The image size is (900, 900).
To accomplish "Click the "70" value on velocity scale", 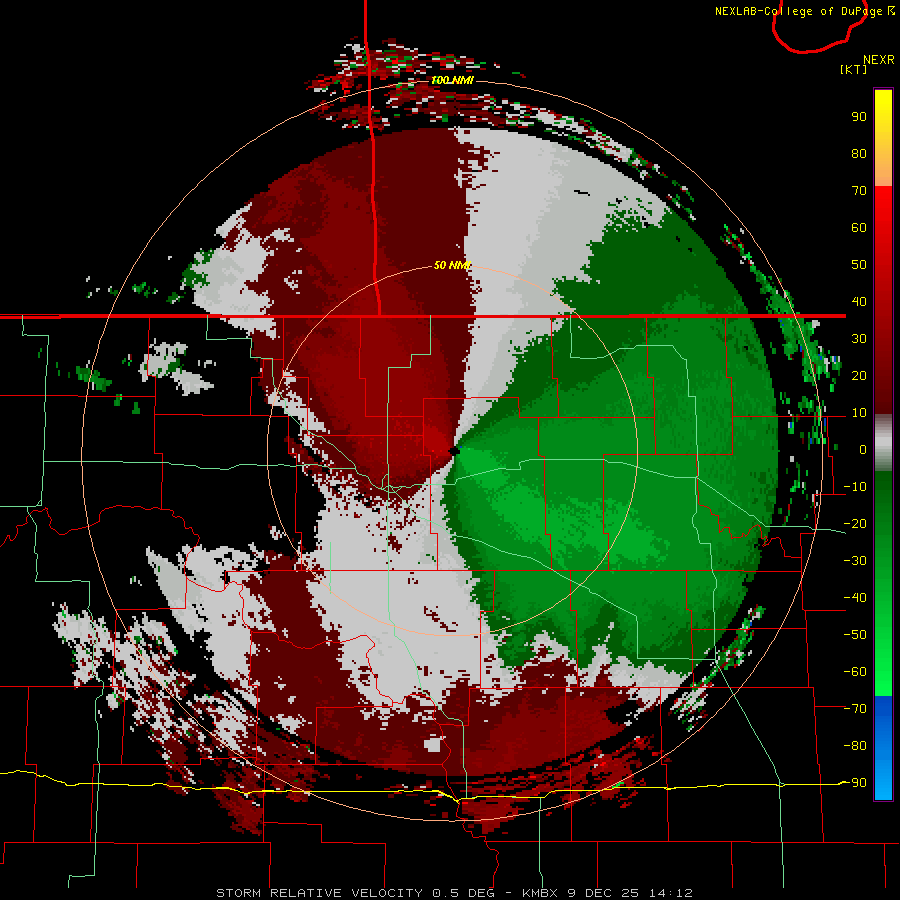I will [859, 191].
